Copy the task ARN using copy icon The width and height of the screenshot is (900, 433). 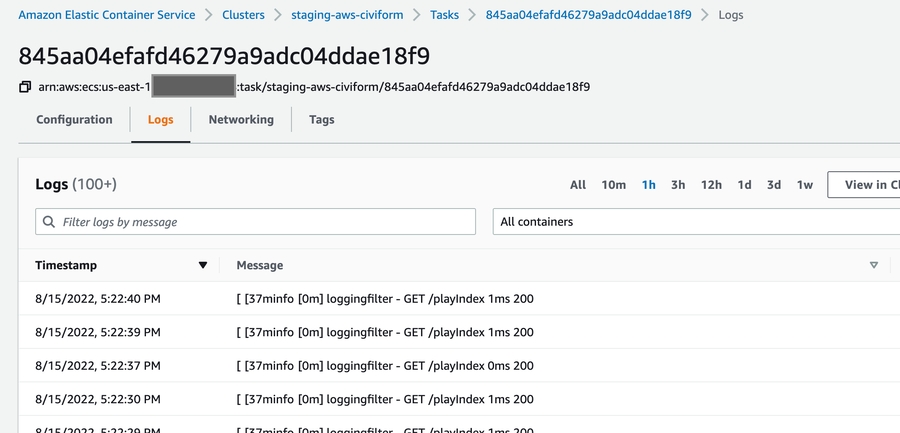tap(25, 88)
